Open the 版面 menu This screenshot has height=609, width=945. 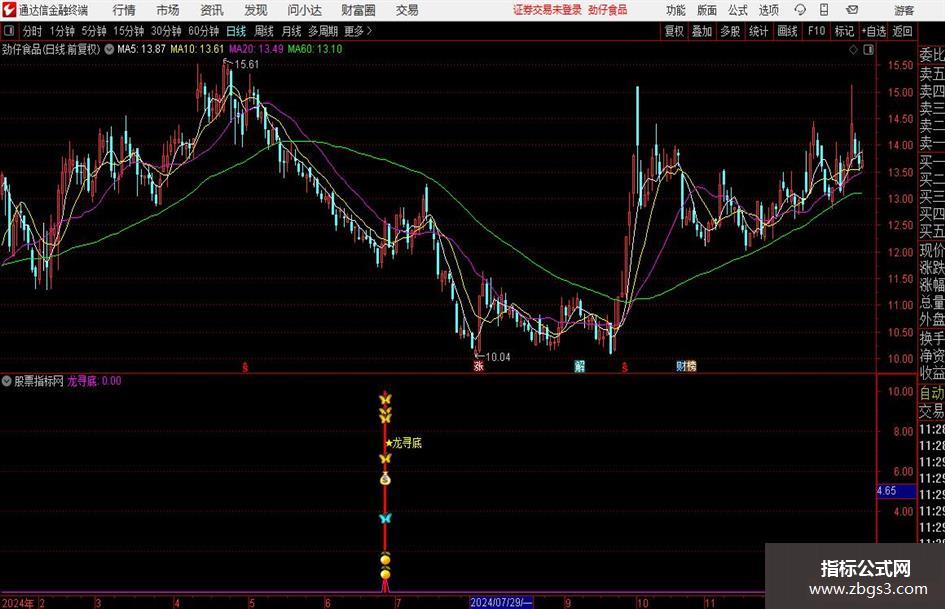click(707, 10)
